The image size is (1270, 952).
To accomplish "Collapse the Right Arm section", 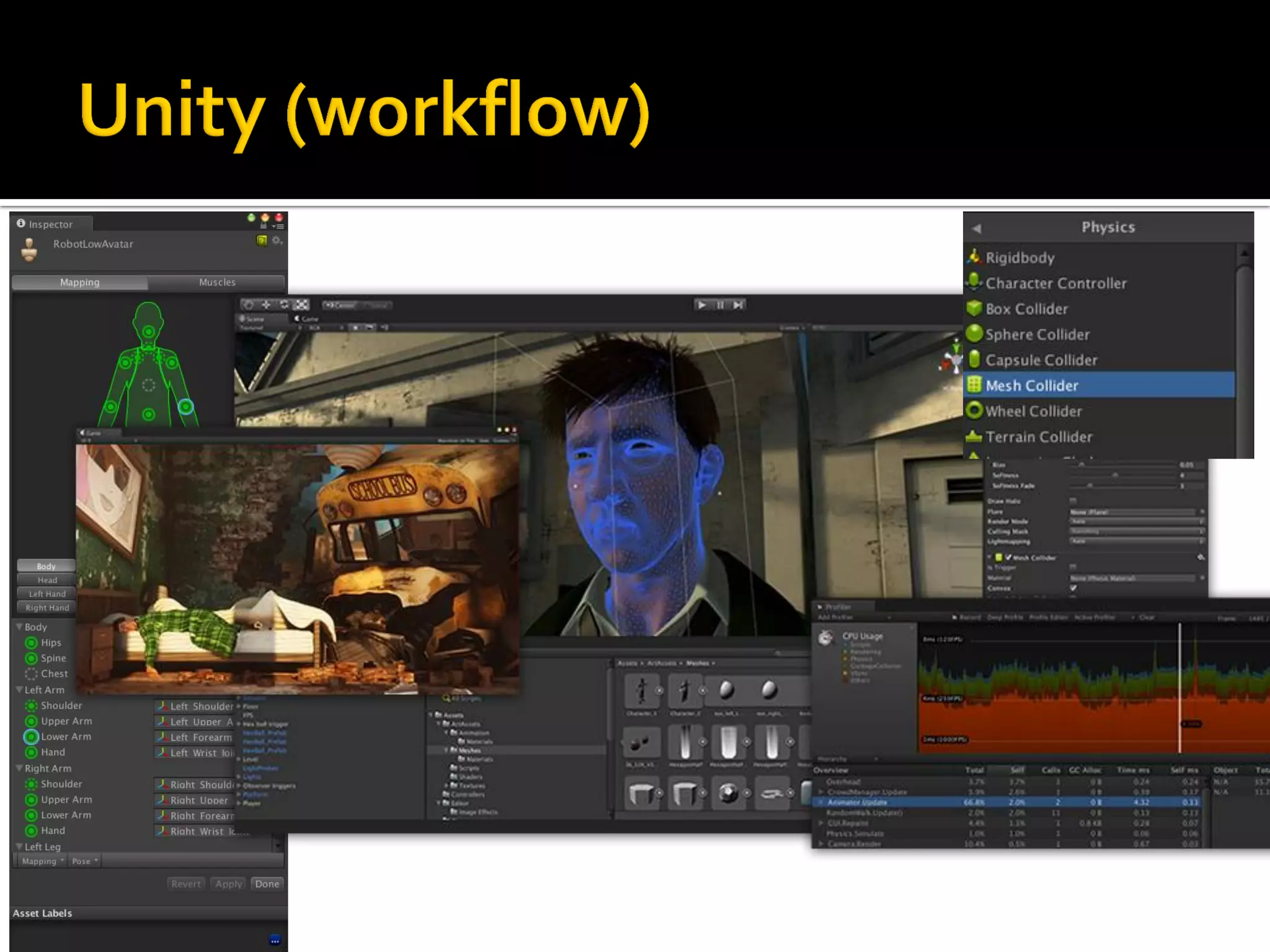I will [19, 768].
